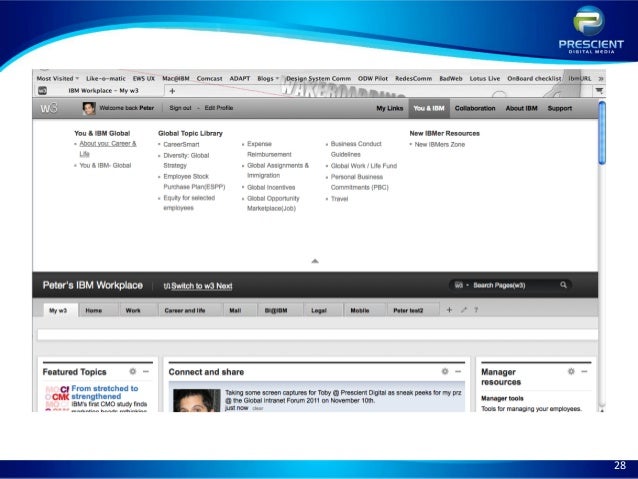Open Diversity: Global Strategy link
638x479 pixels.
[x=186, y=160]
